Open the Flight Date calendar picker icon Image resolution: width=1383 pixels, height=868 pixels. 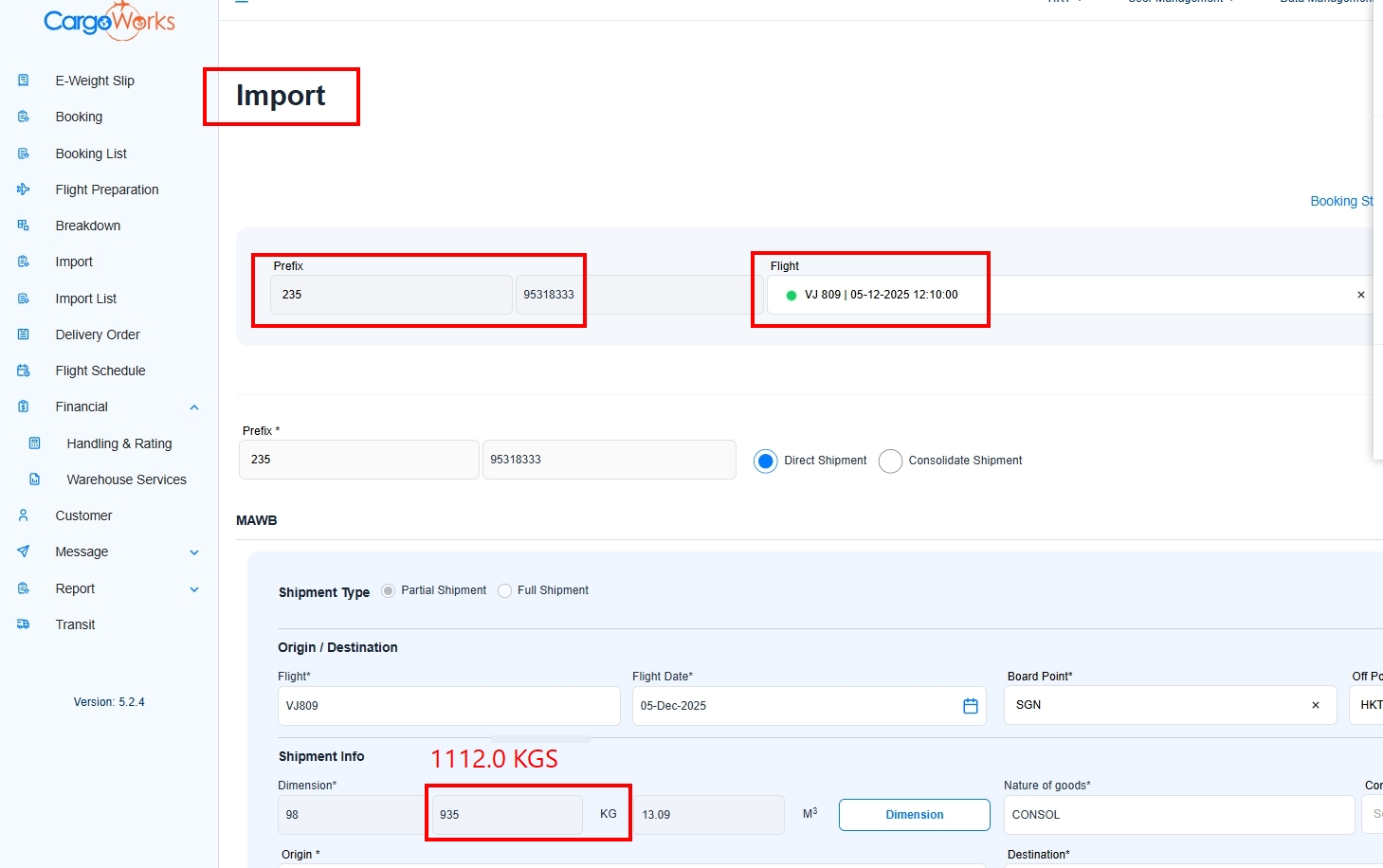tap(970, 706)
